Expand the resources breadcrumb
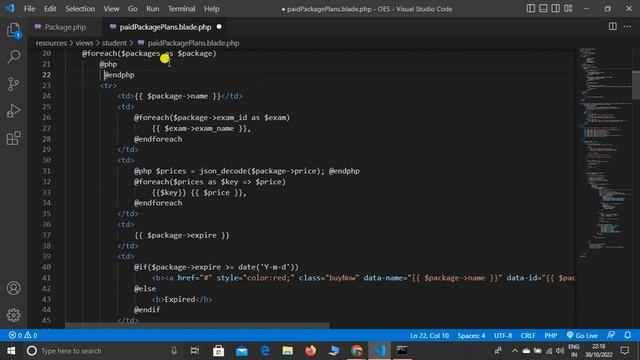The image size is (640, 360). click(x=51, y=43)
